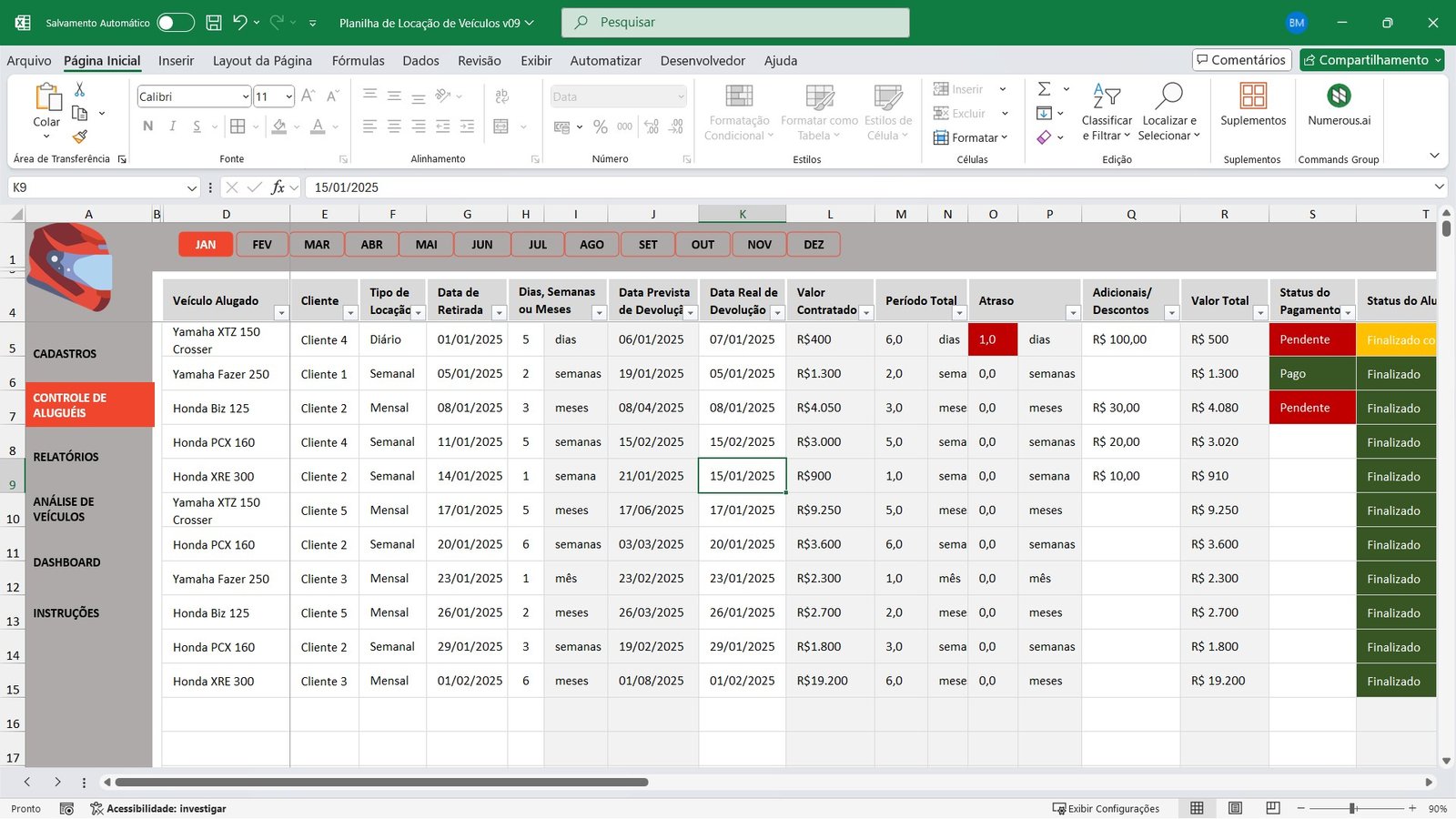Open the Dados ribbon tab
1456x819 pixels.
pyautogui.click(x=420, y=61)
